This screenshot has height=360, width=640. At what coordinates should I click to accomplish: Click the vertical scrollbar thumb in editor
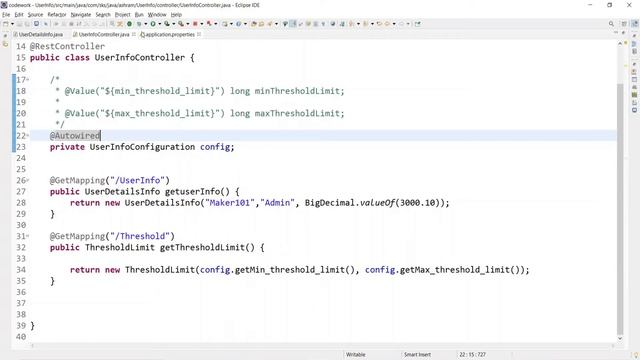620,208
